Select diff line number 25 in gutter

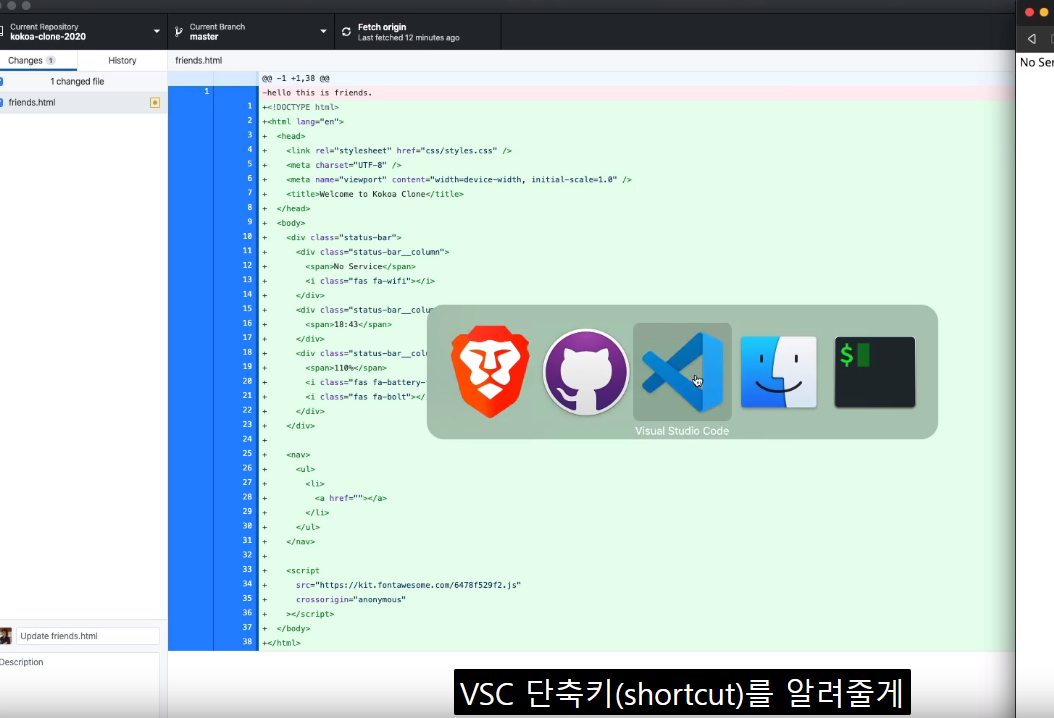[247, 454]
